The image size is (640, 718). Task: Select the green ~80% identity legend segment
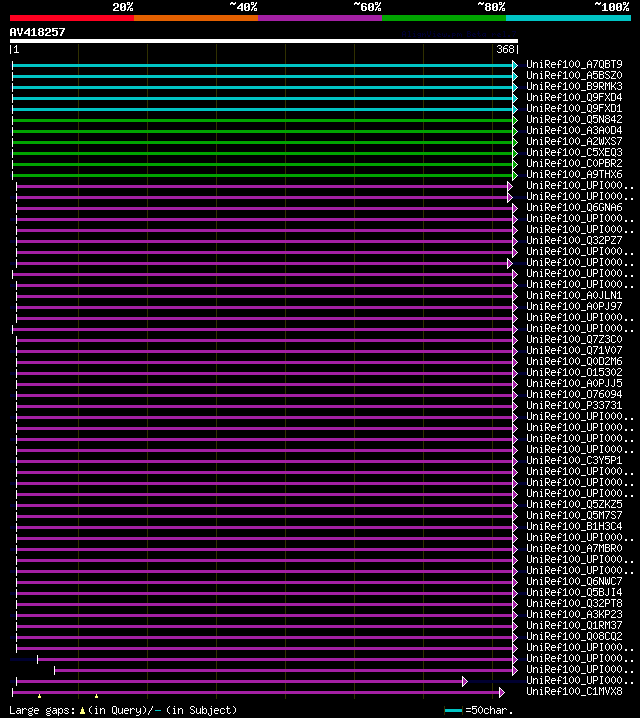[444, 18]
